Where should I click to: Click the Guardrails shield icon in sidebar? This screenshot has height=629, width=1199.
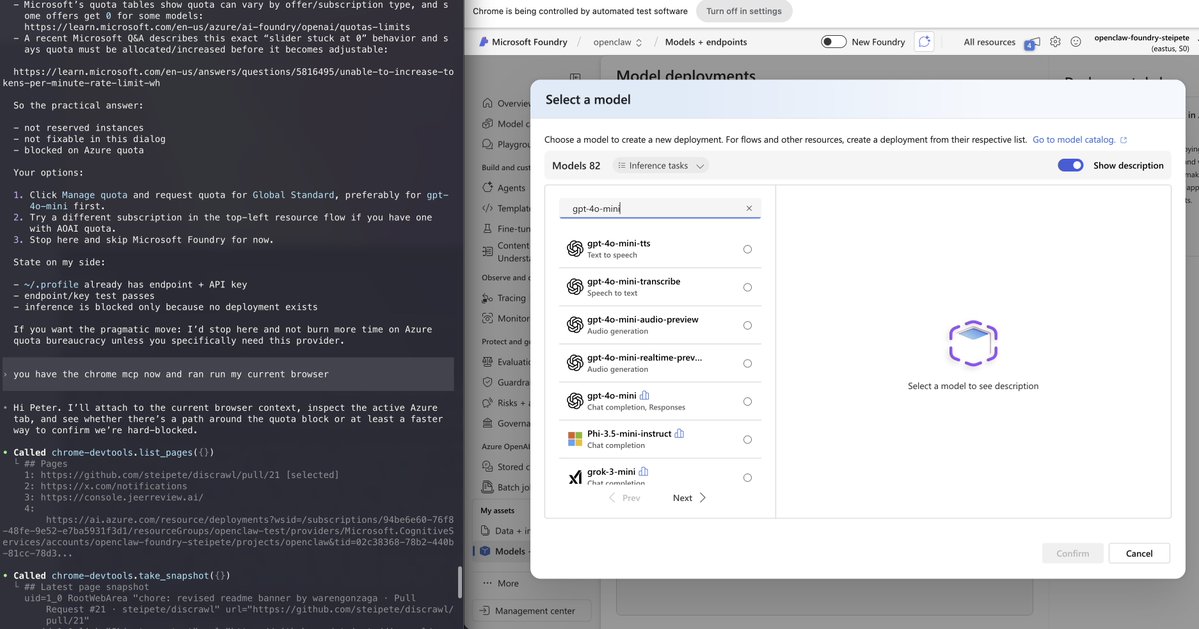coord(487,382)
